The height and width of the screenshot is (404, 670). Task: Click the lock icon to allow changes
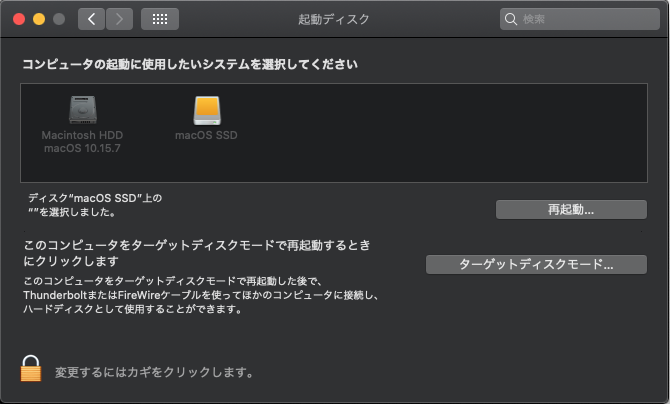pos(31,368)
